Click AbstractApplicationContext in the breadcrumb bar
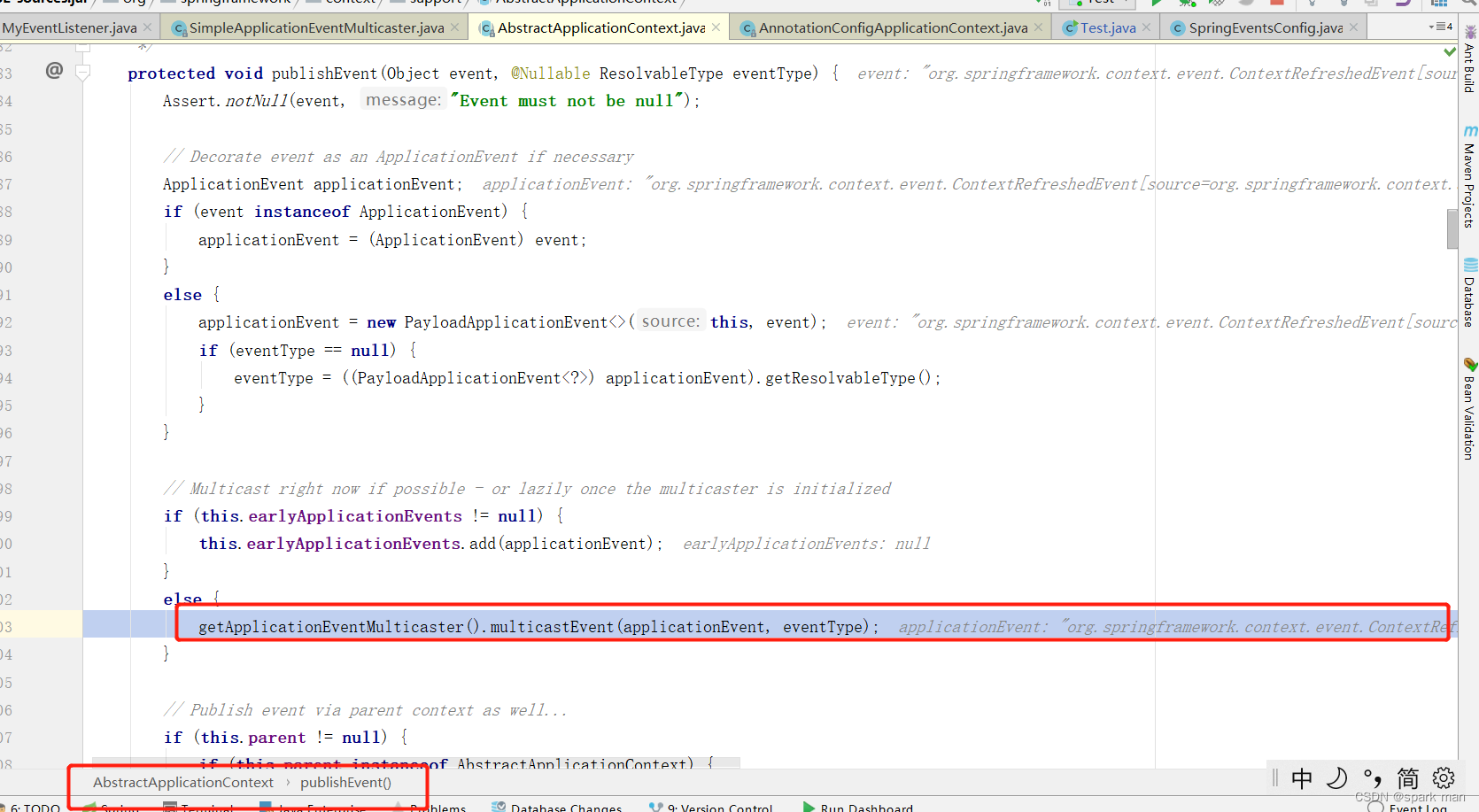 tap(183, 783)
